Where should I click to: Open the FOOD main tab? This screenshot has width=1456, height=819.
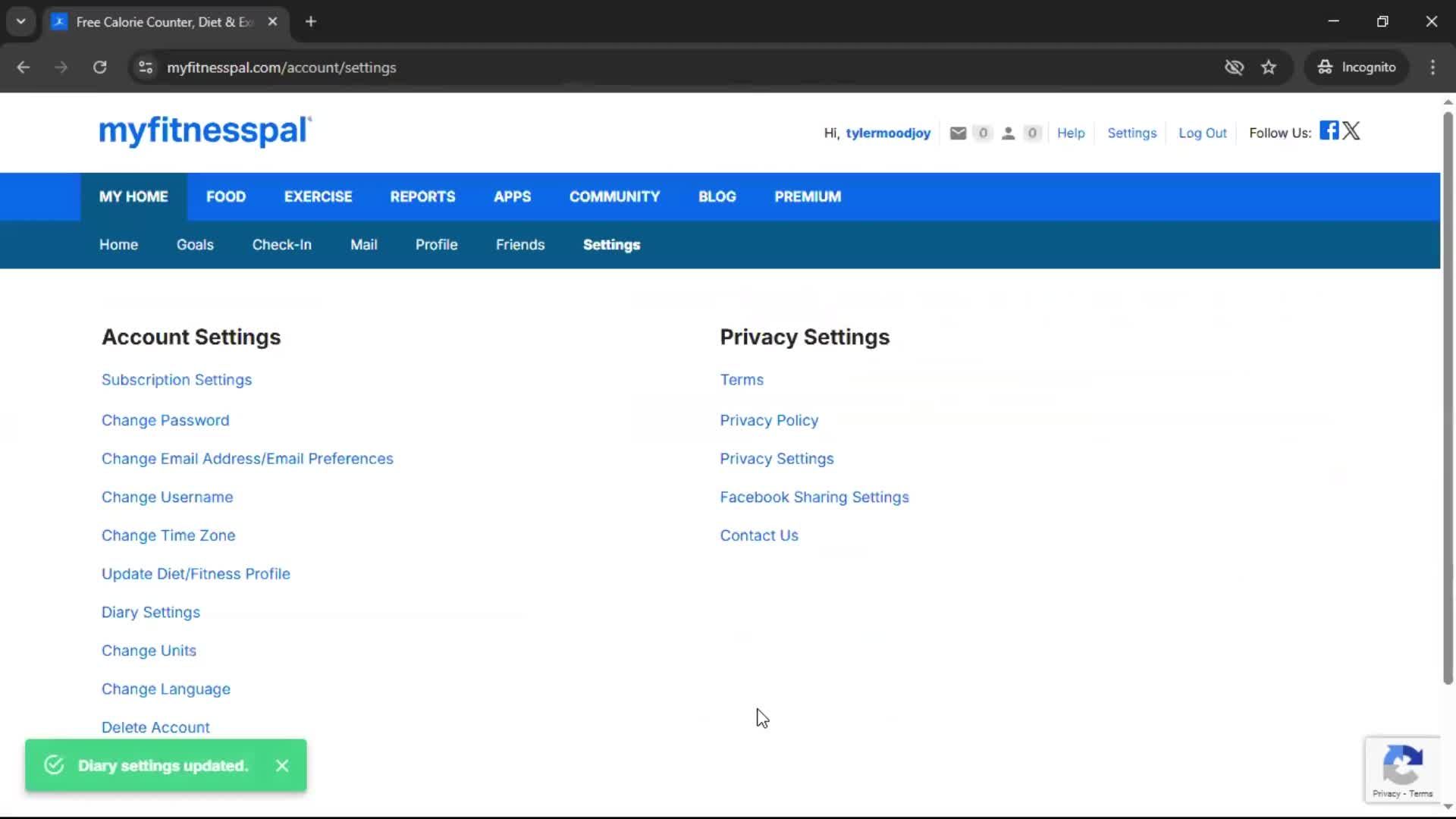tap(226, 197)
